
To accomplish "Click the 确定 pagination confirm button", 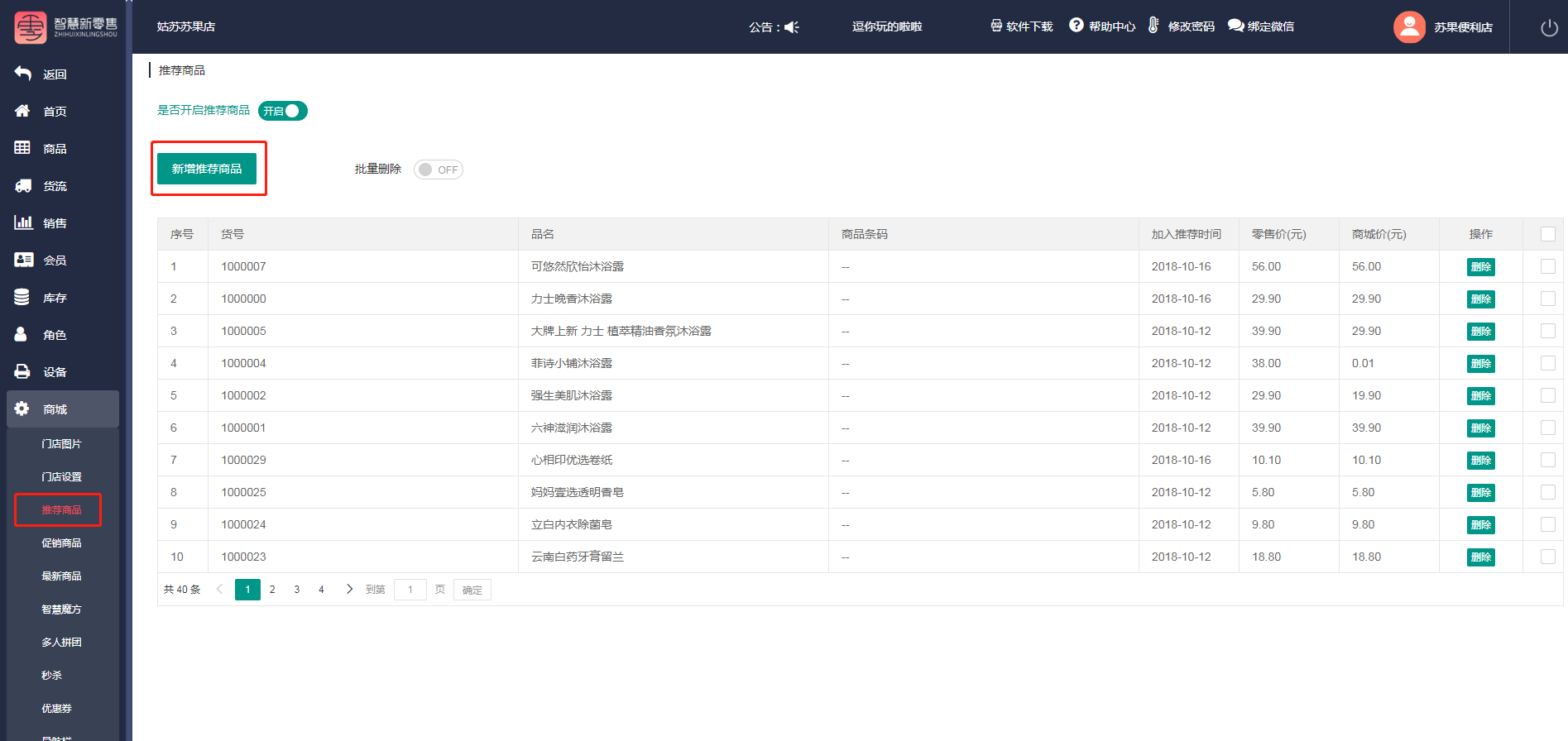I will (472, 590).
